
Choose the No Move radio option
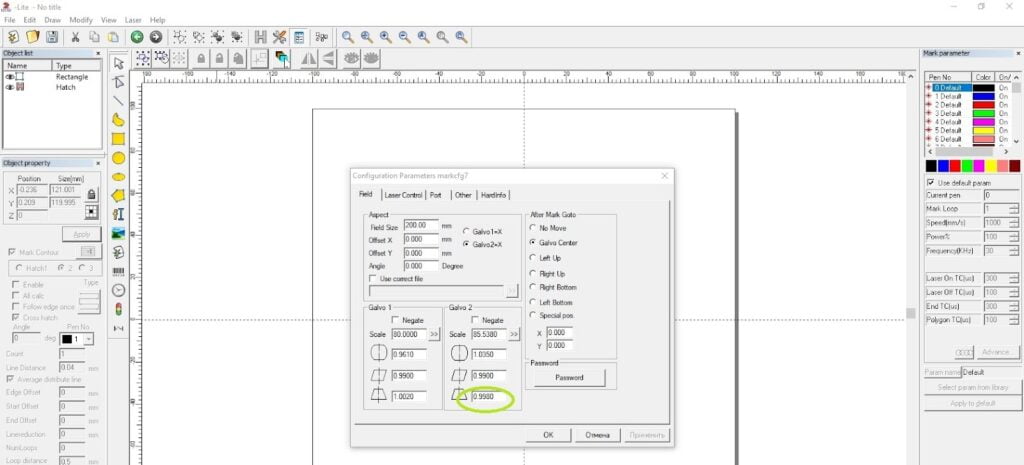click(x=533, y=228)
